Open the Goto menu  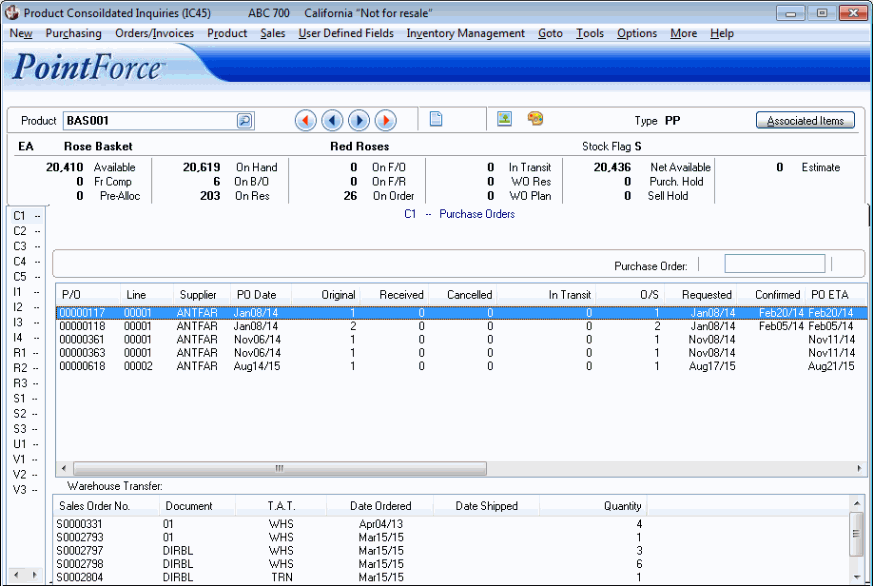pos(550,33)
